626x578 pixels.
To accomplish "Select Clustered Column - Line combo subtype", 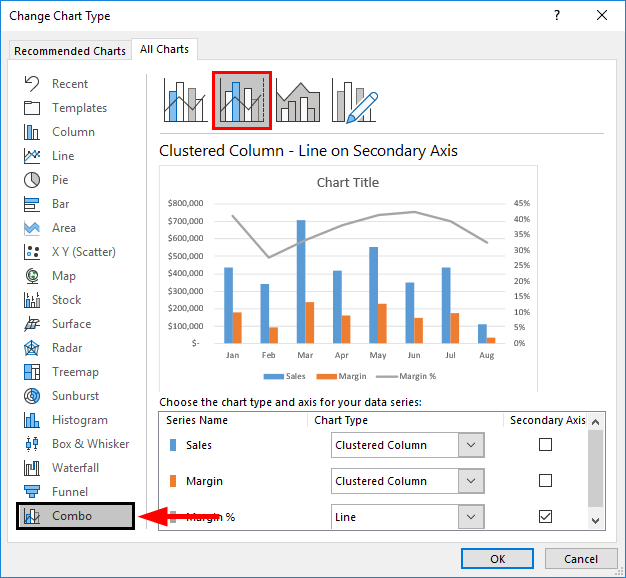I will (x=185, y=101).
